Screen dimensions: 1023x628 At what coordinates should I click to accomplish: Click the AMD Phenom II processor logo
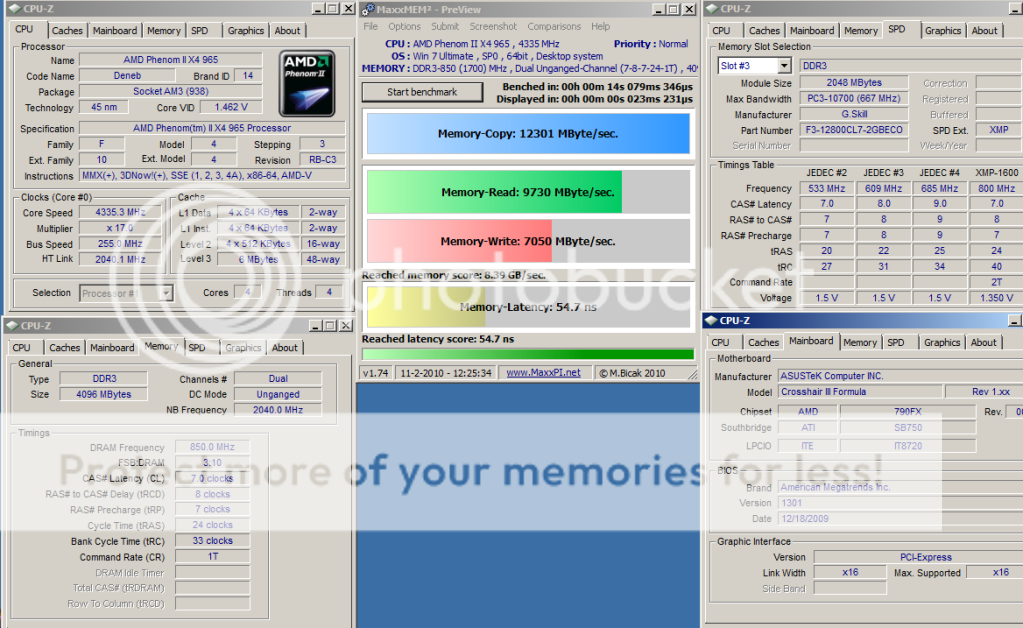tap(307, 83)
